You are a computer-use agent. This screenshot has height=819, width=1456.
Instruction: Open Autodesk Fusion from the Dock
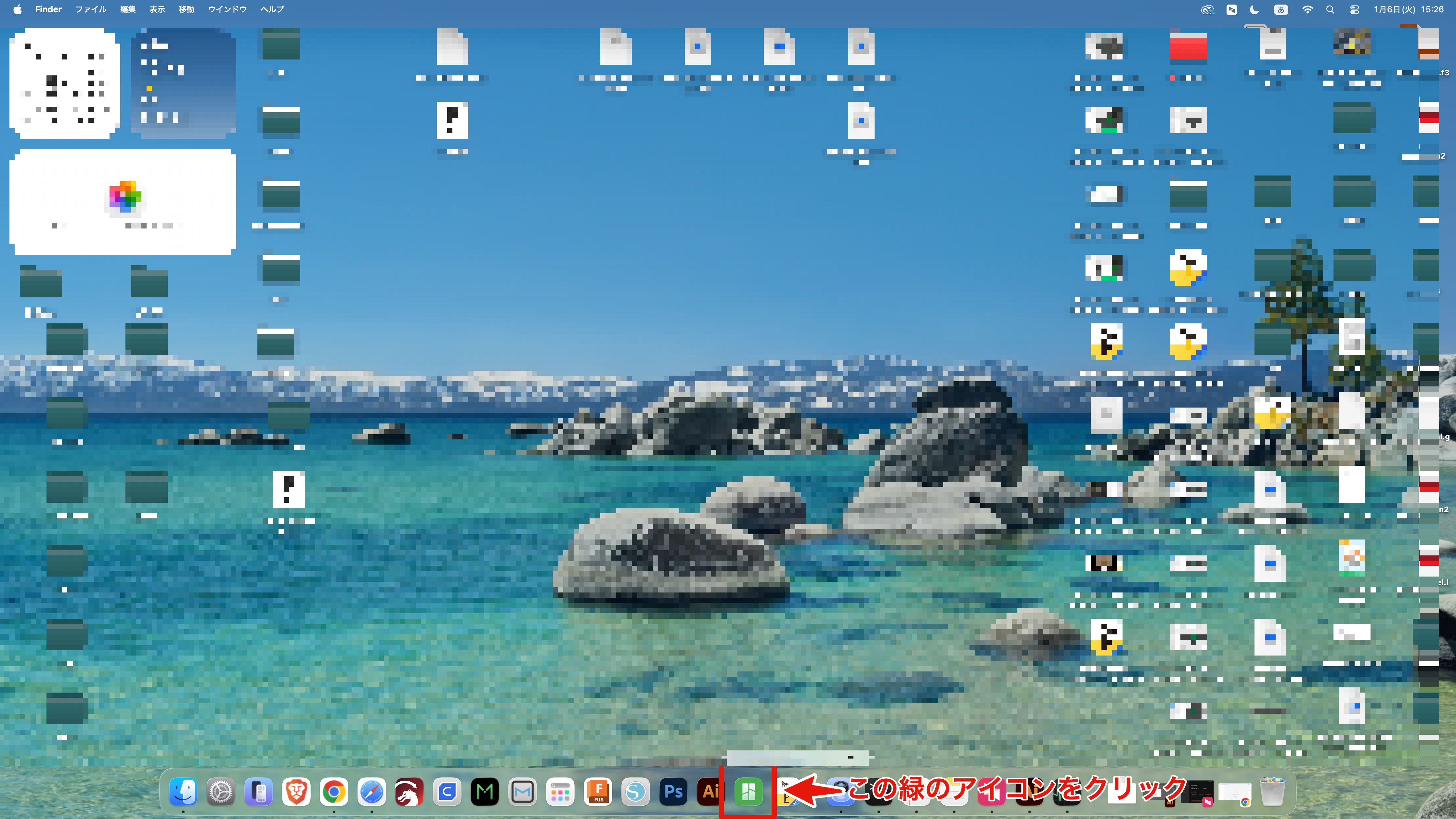coord(598,792)
